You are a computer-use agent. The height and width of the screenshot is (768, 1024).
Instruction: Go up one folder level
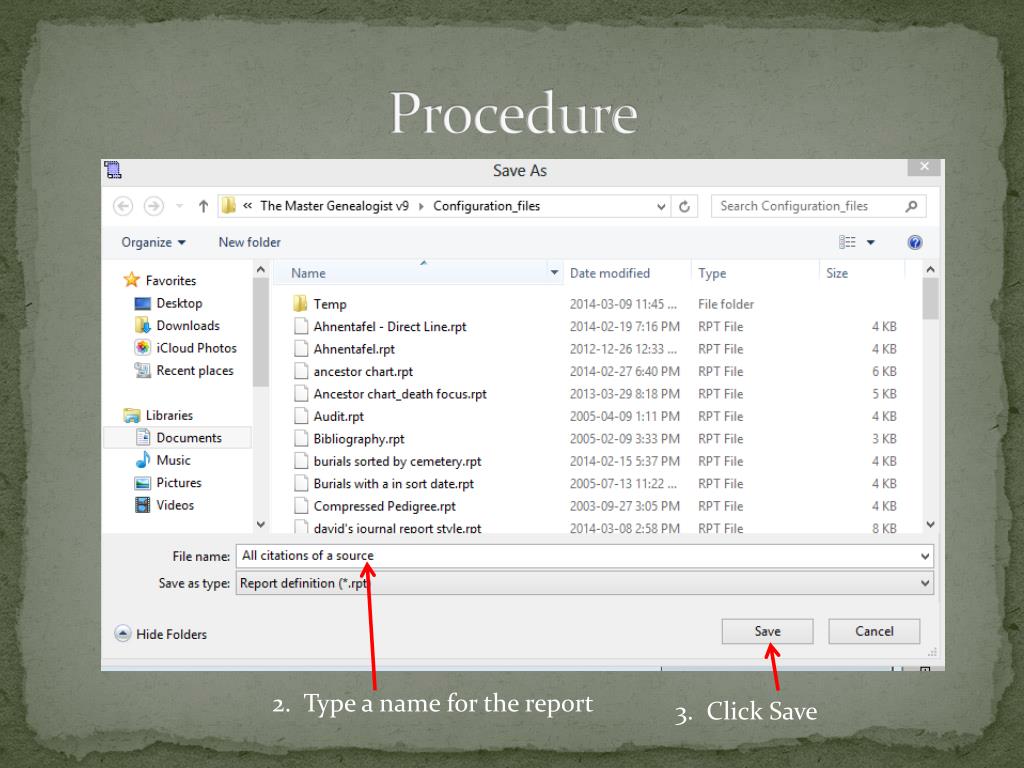(x=203, y=206)
